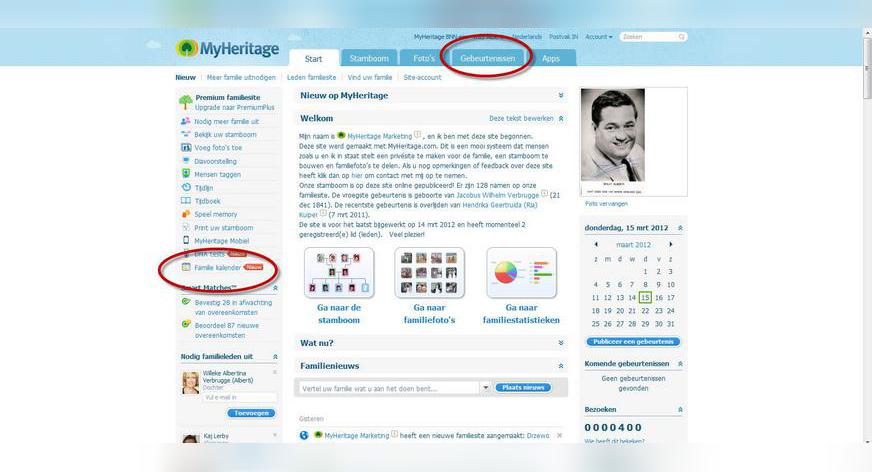This screenshot has height=472, width=872.
Task: Click Bevestig 28 in afwachting van overeenkomsten
Action: [x=233, y=307]
